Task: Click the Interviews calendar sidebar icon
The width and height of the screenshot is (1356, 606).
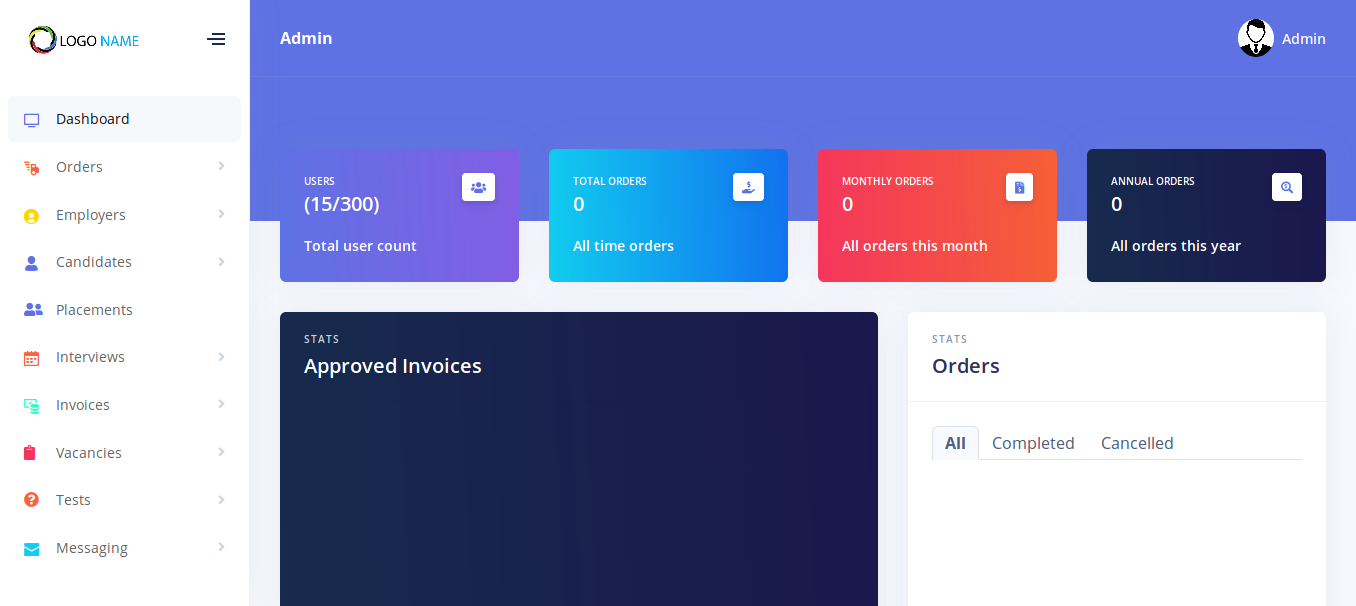Action: [x=32, y=358]
